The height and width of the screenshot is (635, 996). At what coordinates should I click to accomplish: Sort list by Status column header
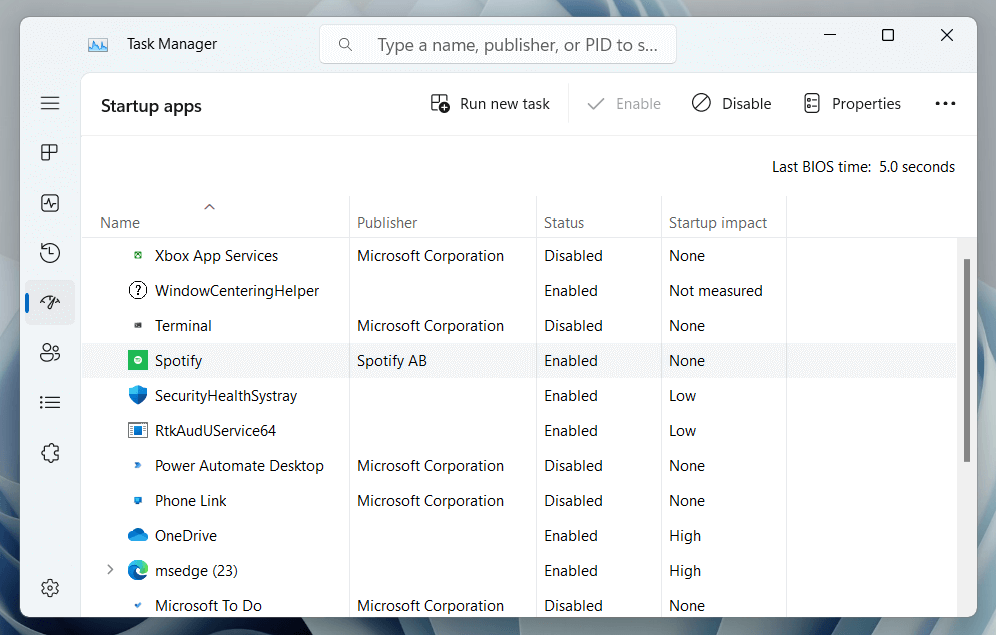tap(564, 223)
